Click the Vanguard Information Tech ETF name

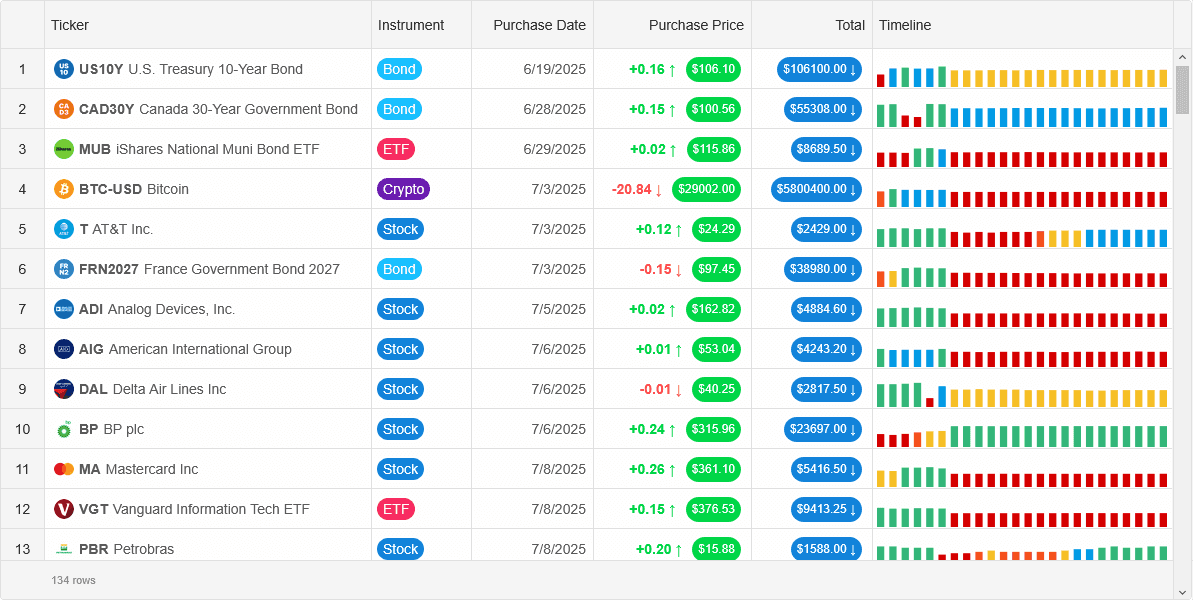[x=212, y=509]
